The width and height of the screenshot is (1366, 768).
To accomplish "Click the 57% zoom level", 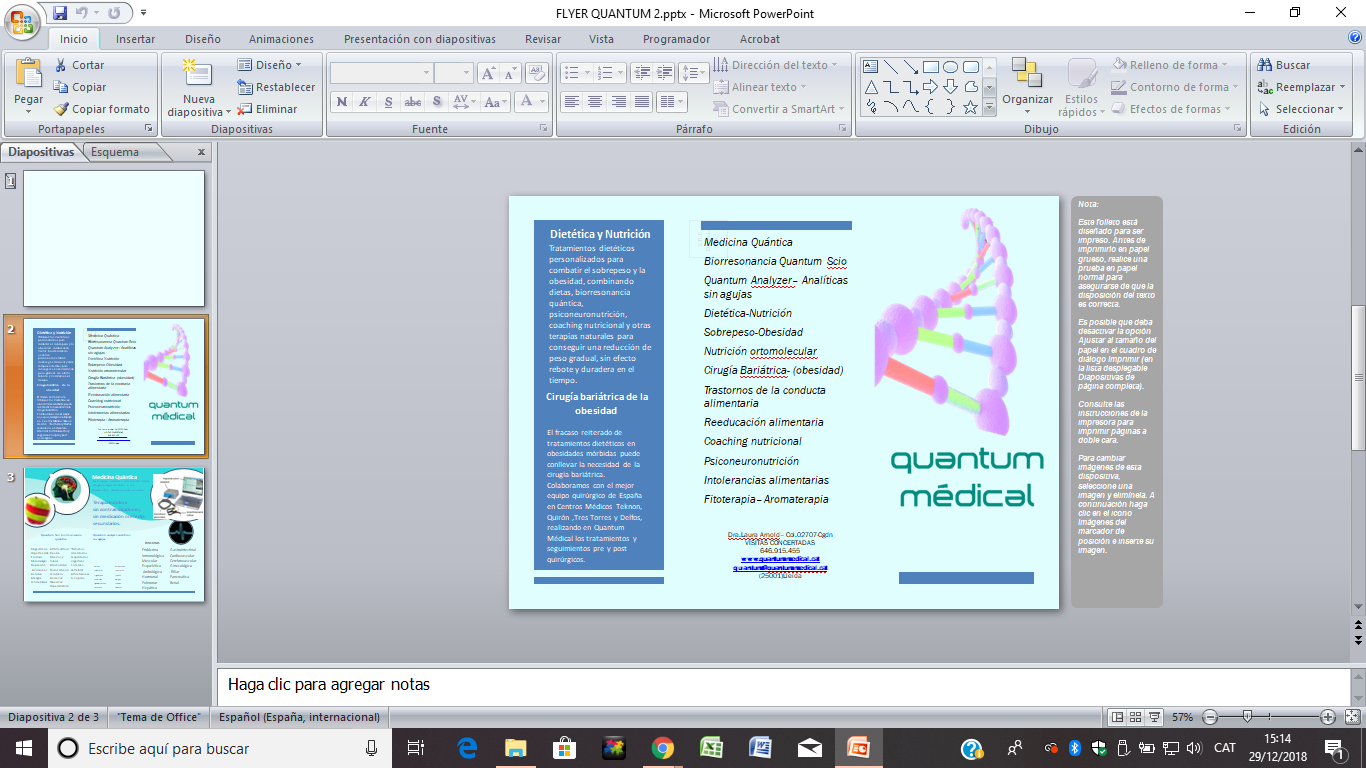I will [1183, 717].
